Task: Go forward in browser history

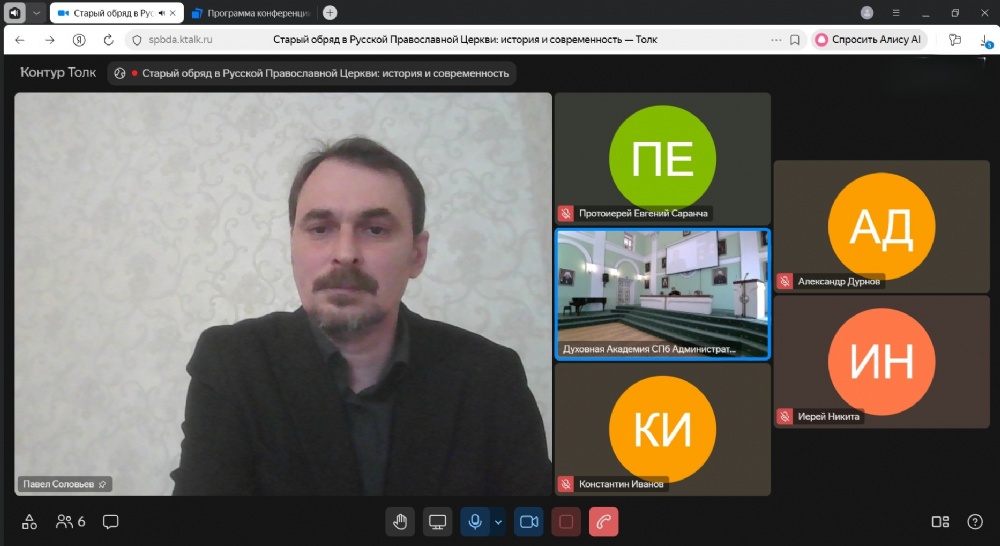Action: coord(50,40)
